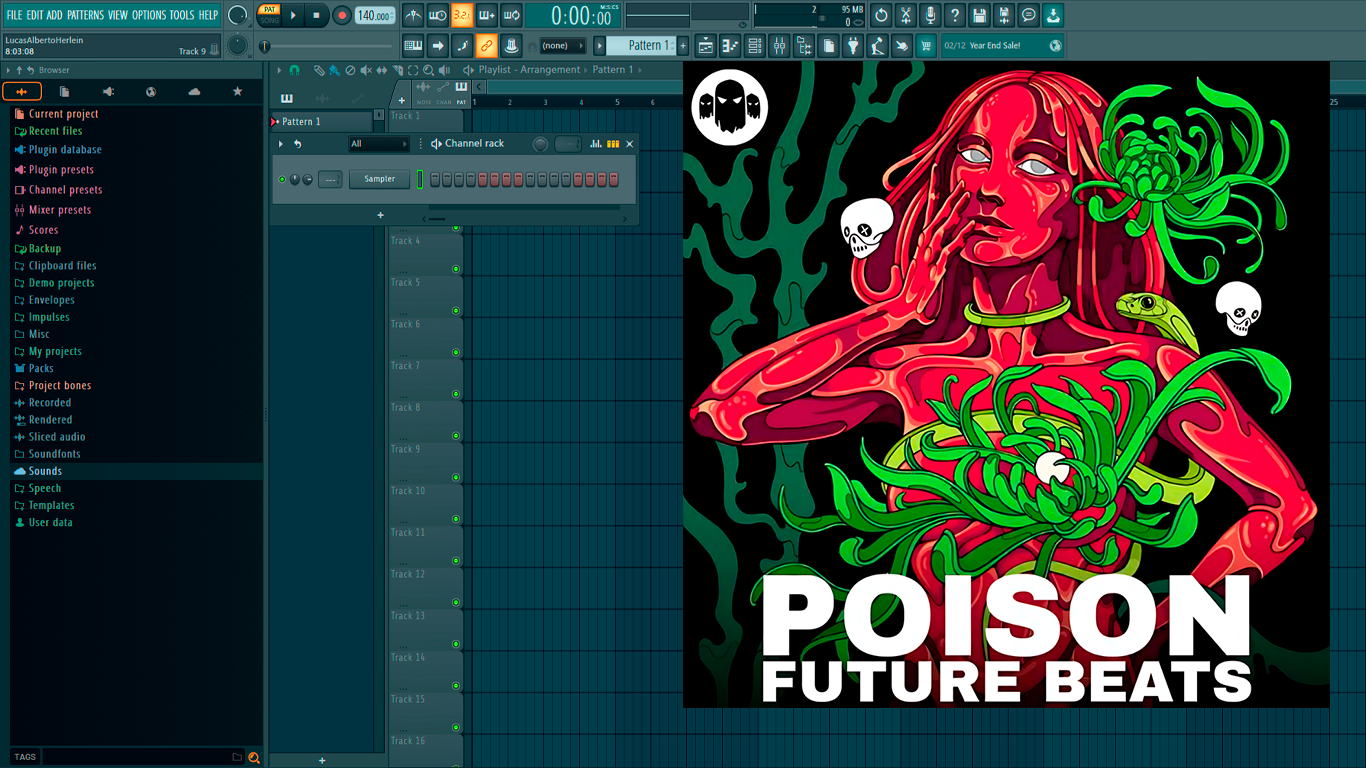The image size is (1366, 768).
Task: Click the song position slider
Action: click(x=328, y=46)
